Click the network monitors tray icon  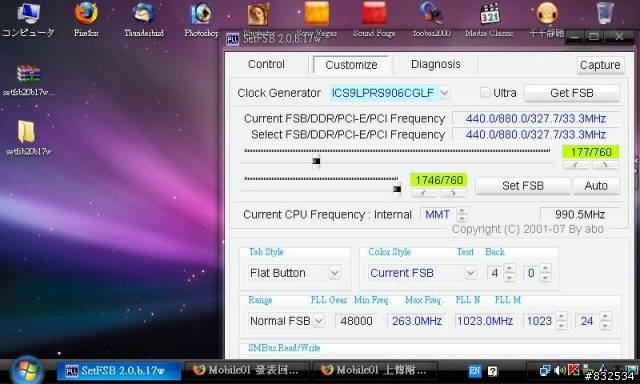[x=544, y=371]
